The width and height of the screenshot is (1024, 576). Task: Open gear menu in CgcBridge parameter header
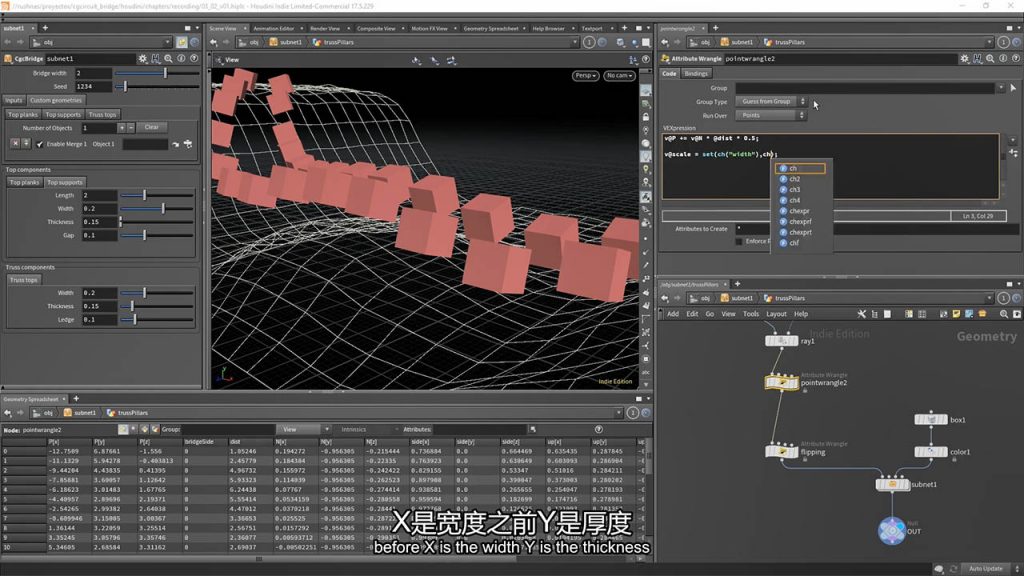click(x=143, y=59)
